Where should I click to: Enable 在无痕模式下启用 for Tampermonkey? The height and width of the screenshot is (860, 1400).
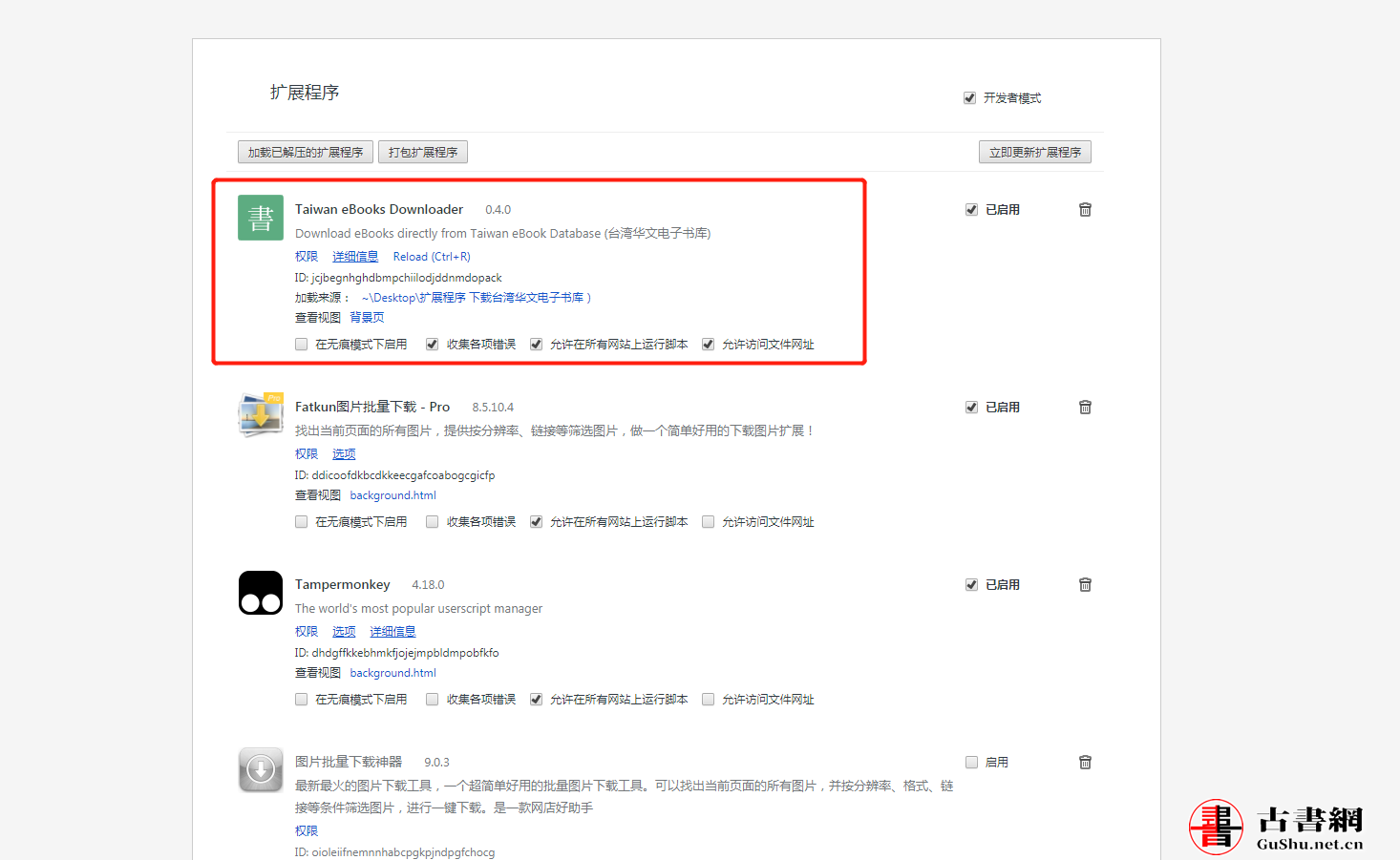click(301, 700)
